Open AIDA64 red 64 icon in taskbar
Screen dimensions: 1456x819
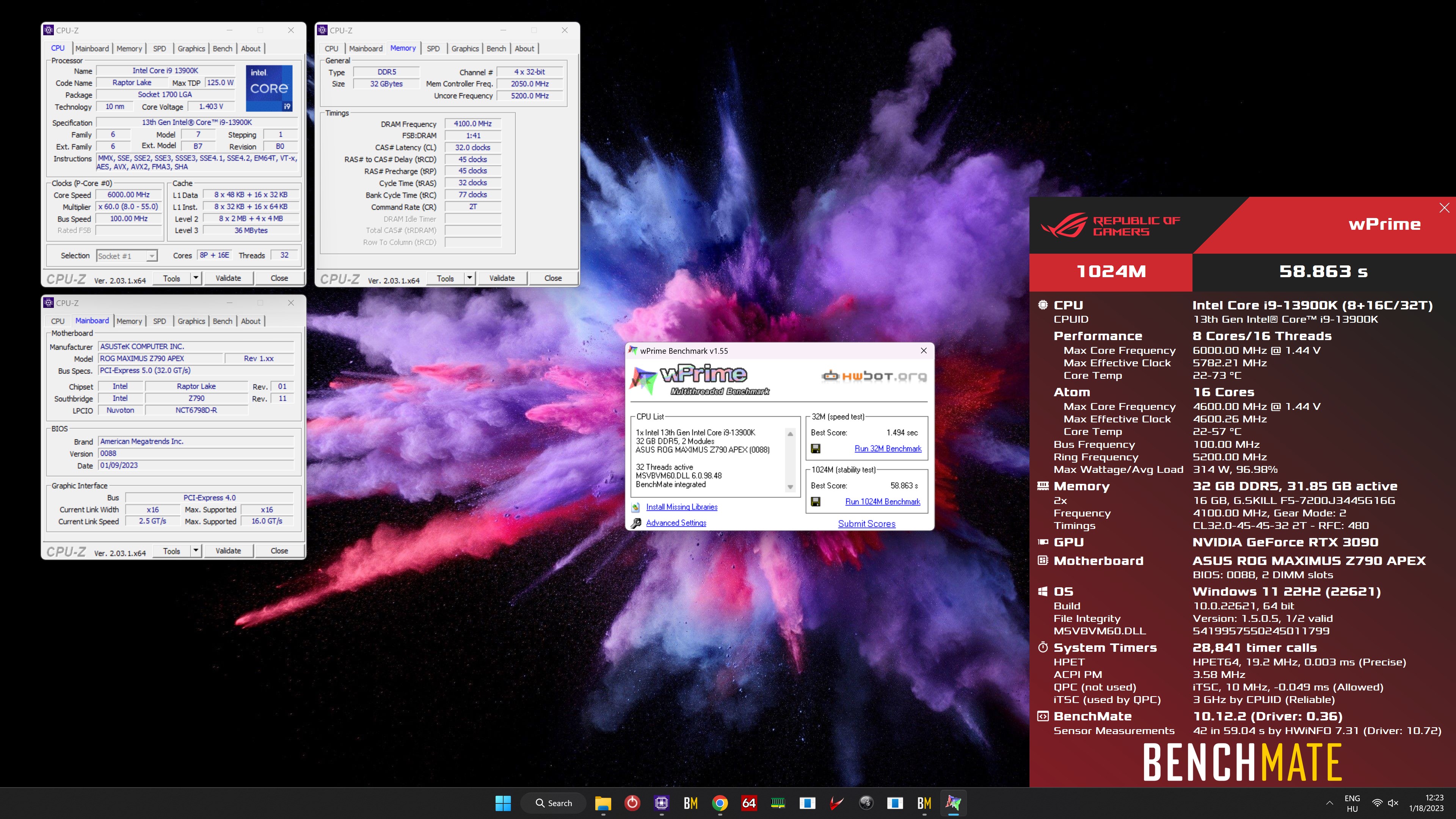coord(749,803)
